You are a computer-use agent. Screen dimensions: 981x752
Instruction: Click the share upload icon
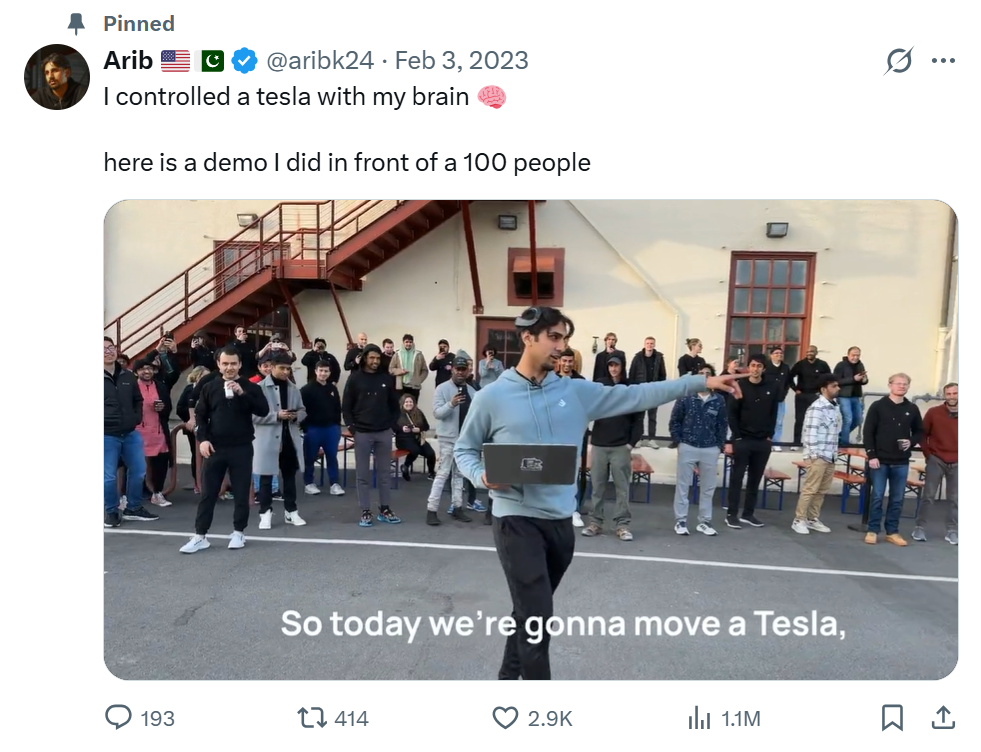(942, 717)
